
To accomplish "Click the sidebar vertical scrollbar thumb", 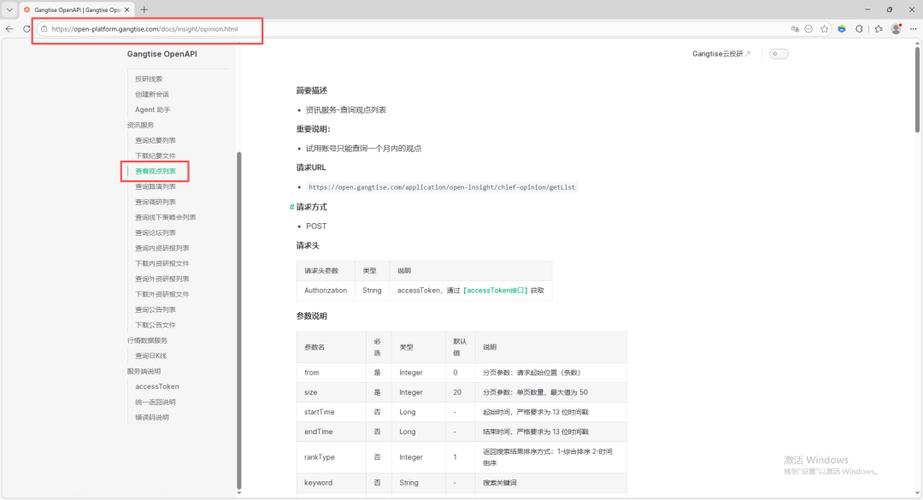I will click(x=239, y=321).
